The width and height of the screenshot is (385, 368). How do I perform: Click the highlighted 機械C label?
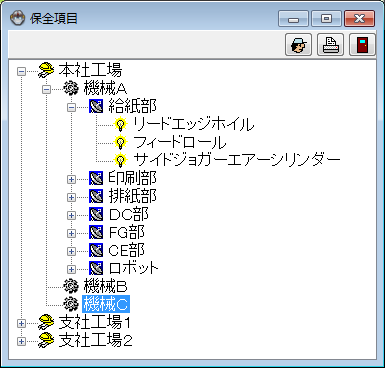[106, 304]
